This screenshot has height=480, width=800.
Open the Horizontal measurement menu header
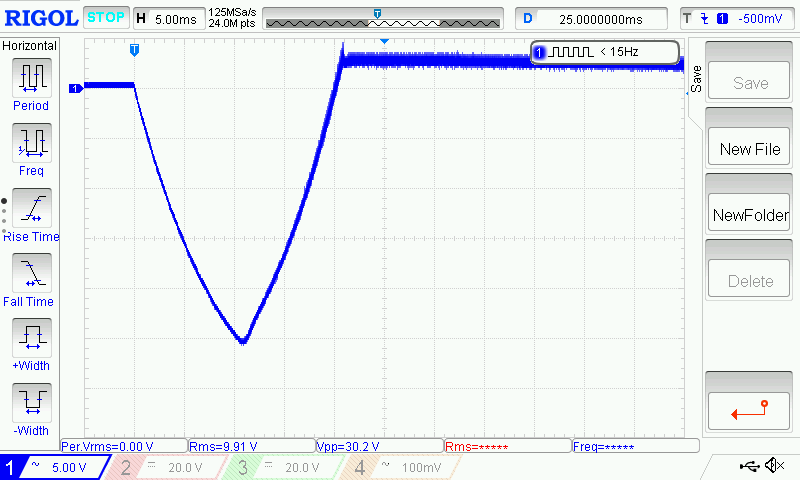pyautogui.click(x=31, y=46)
